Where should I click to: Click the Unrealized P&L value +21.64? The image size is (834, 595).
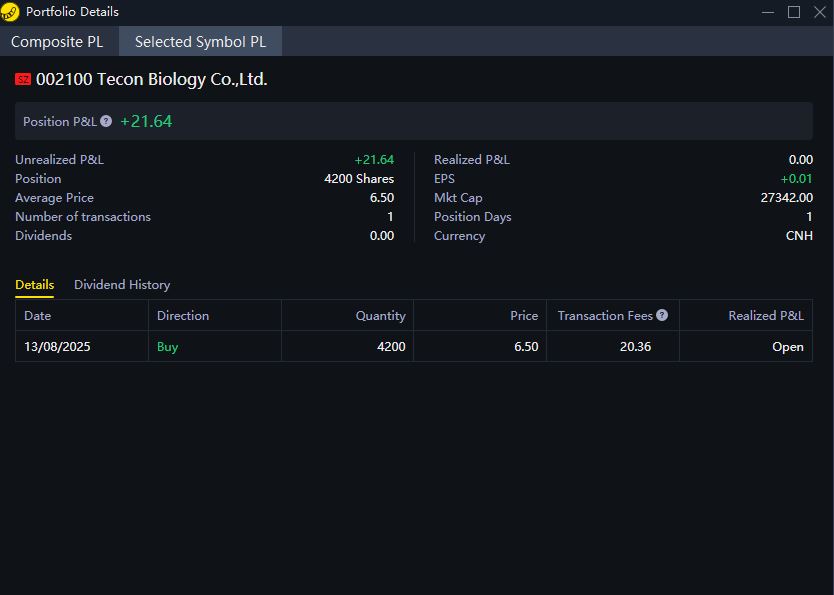coord(374,160)
